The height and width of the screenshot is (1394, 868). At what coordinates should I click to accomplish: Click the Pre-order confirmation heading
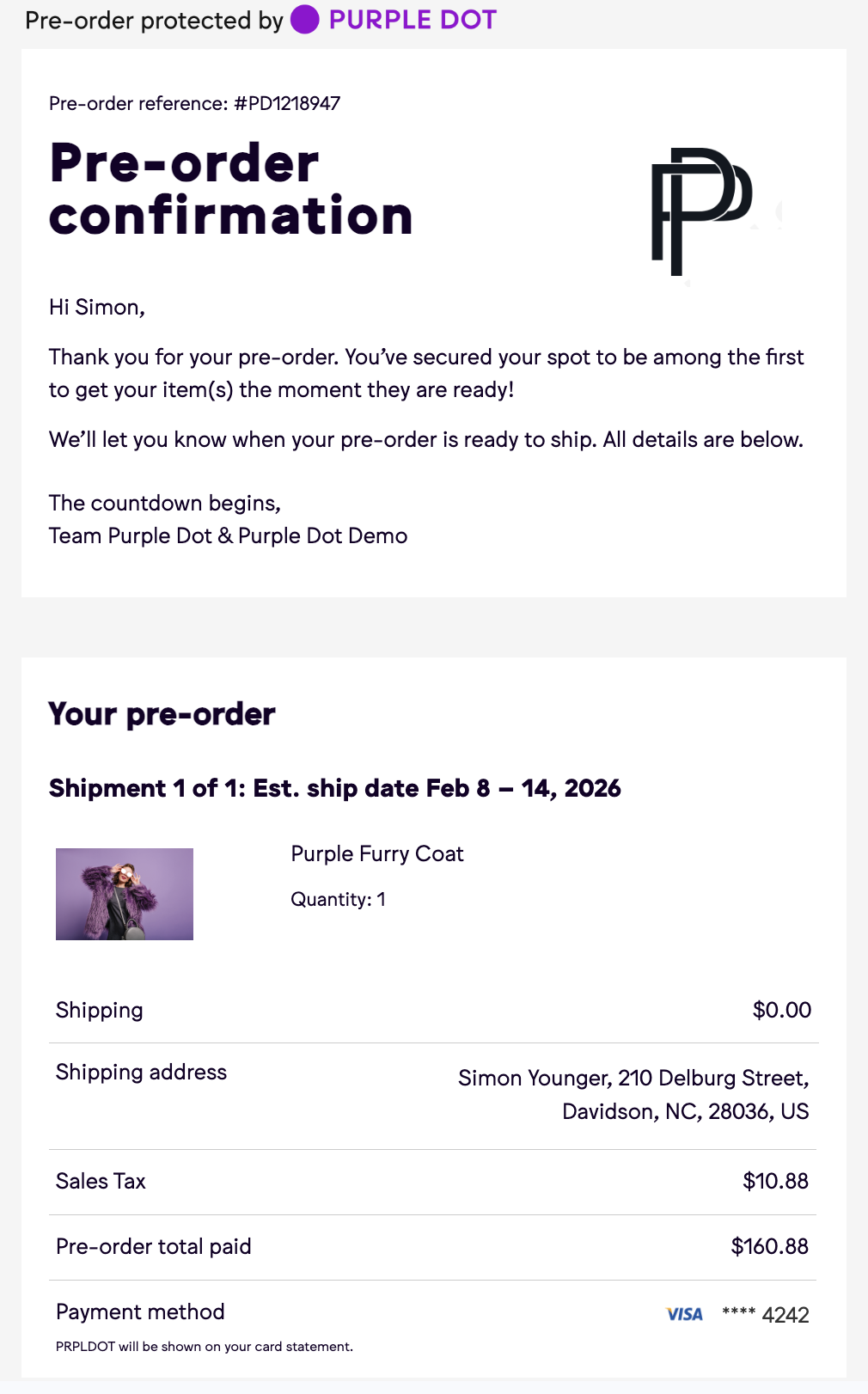tap(230, 188)
